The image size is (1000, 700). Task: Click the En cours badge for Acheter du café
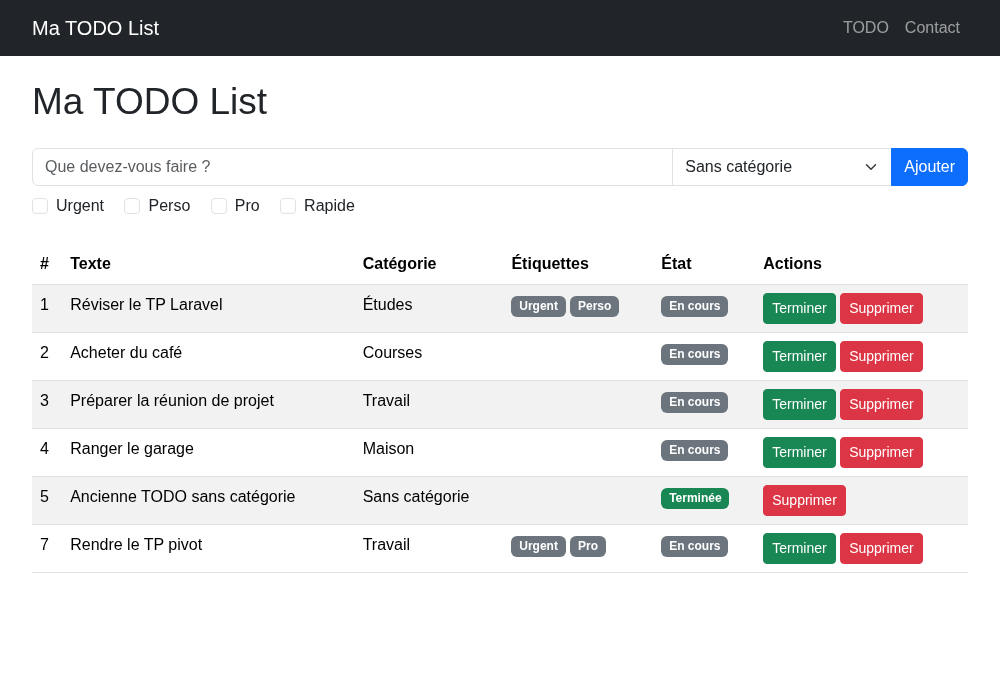695,354
